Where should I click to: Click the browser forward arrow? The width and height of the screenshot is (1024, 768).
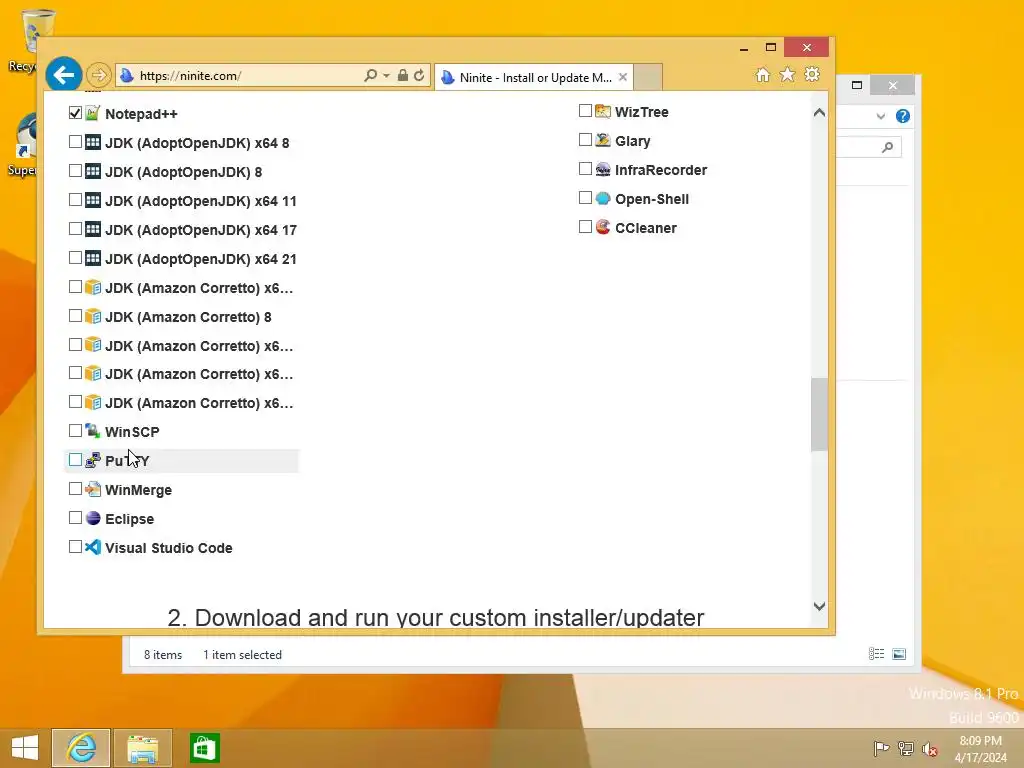99,75
